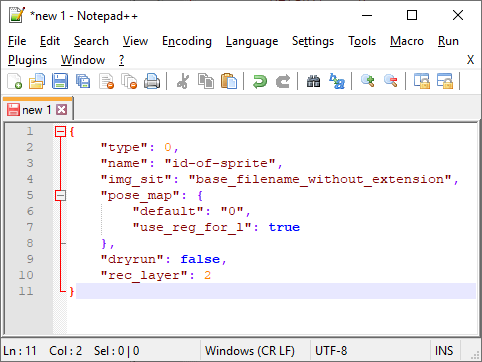Toggle synchronized horizontal scrolling icon

point(445,81)
